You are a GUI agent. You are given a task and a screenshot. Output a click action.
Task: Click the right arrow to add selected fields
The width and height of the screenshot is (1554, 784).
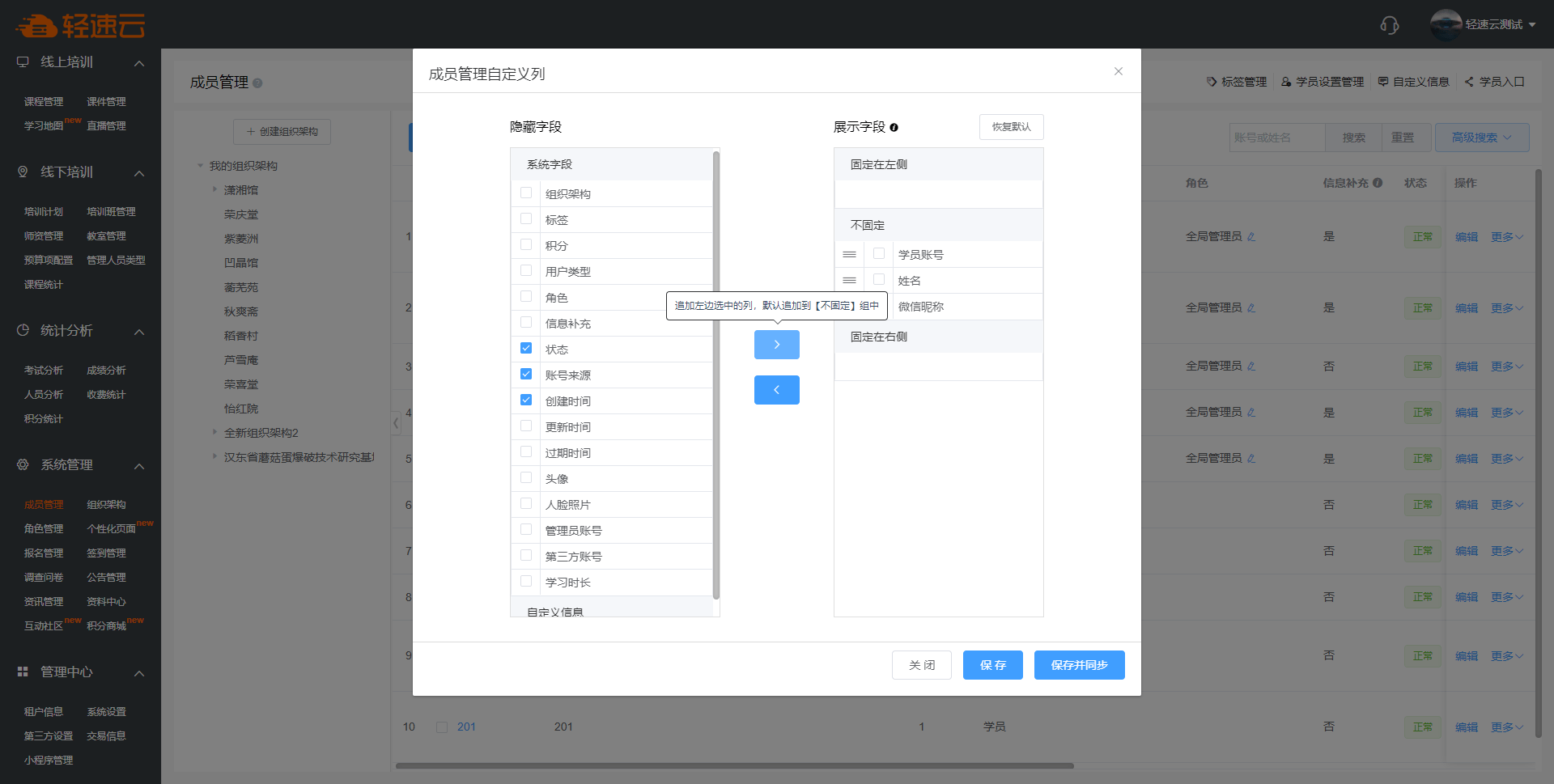776,345
